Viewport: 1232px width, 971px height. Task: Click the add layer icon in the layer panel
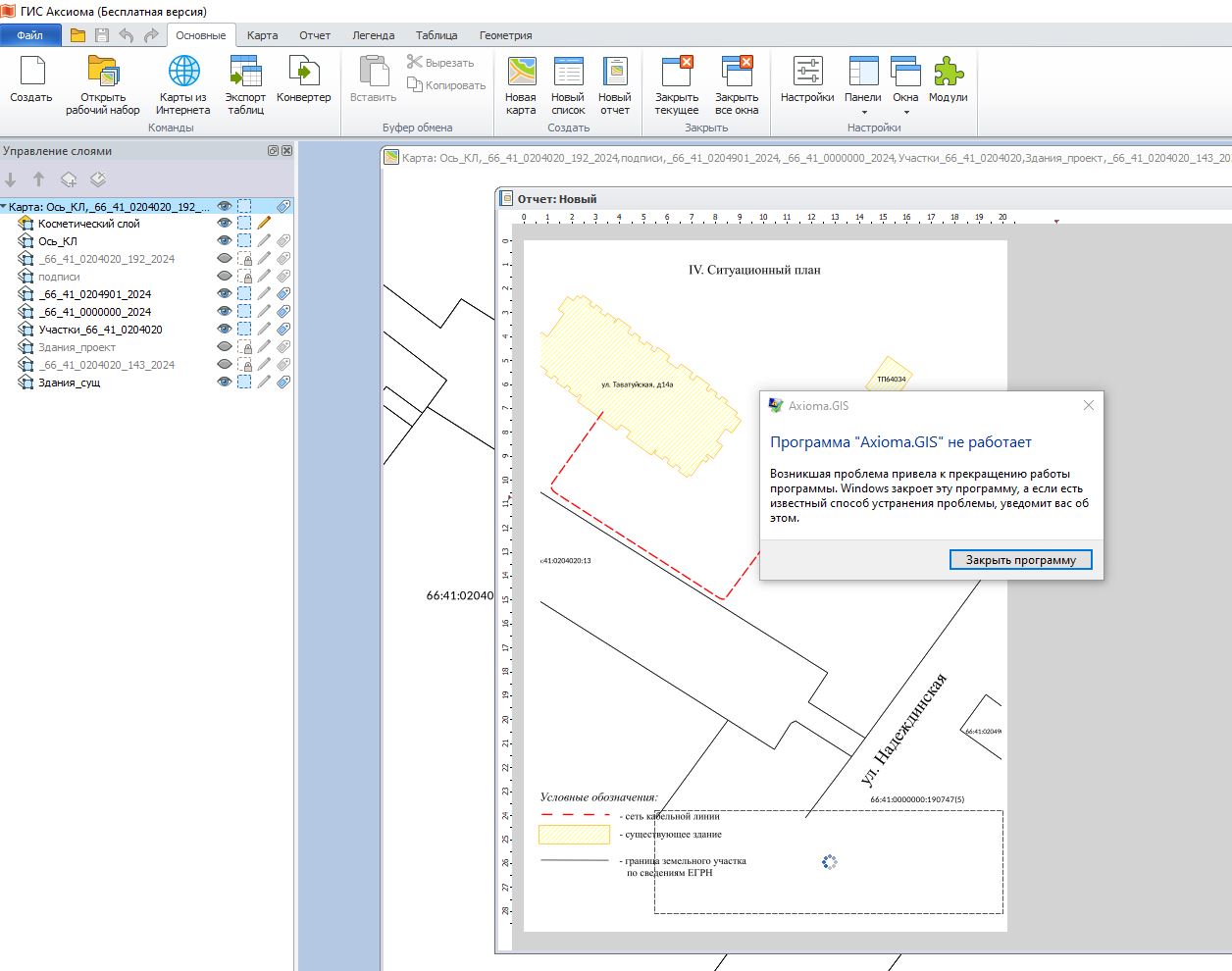point(69,179)
